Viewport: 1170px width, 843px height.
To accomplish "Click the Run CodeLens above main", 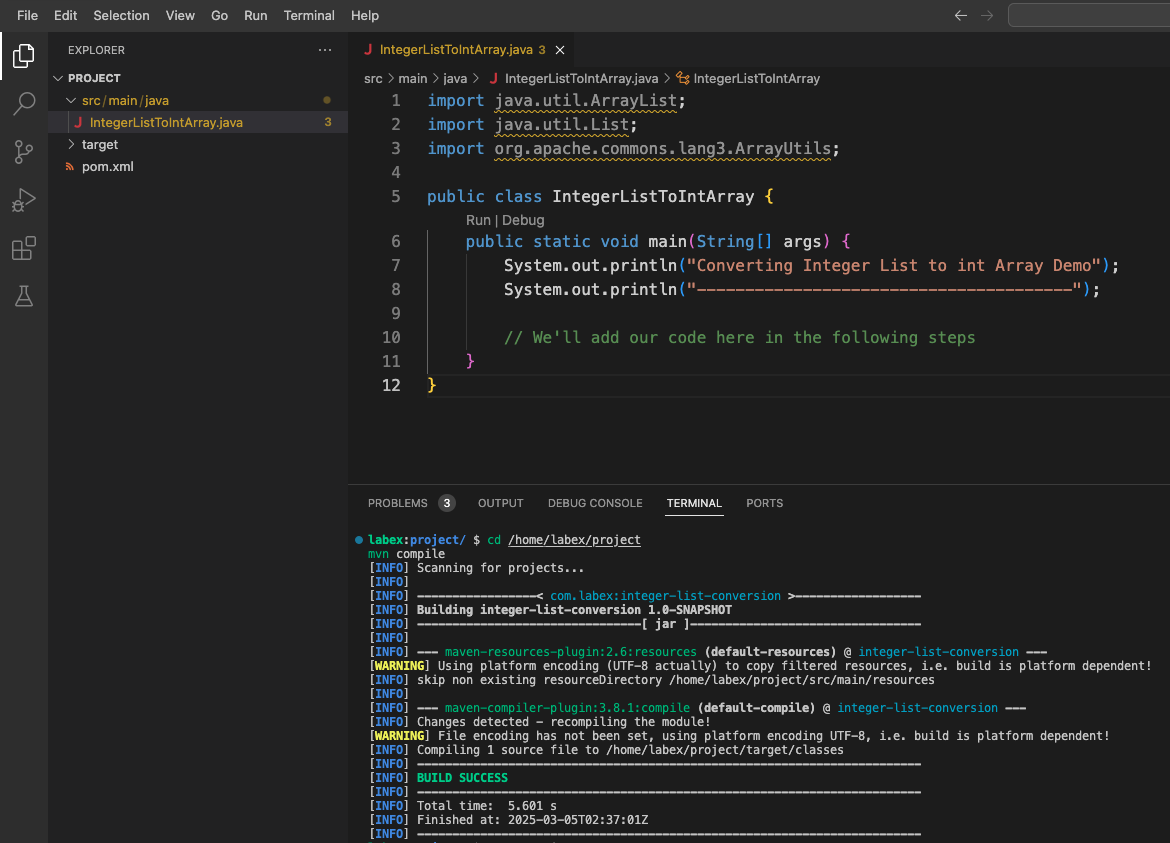I will tap(478, 220).
